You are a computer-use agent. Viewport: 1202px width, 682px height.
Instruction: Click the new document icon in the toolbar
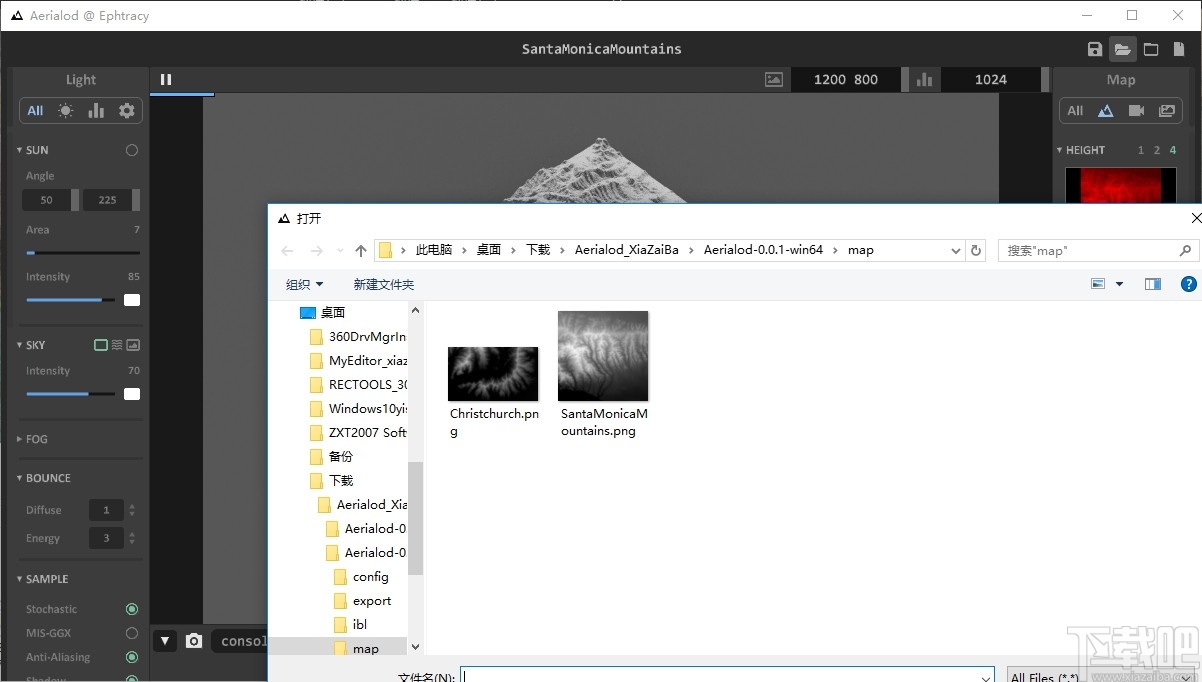(1179, 48)
